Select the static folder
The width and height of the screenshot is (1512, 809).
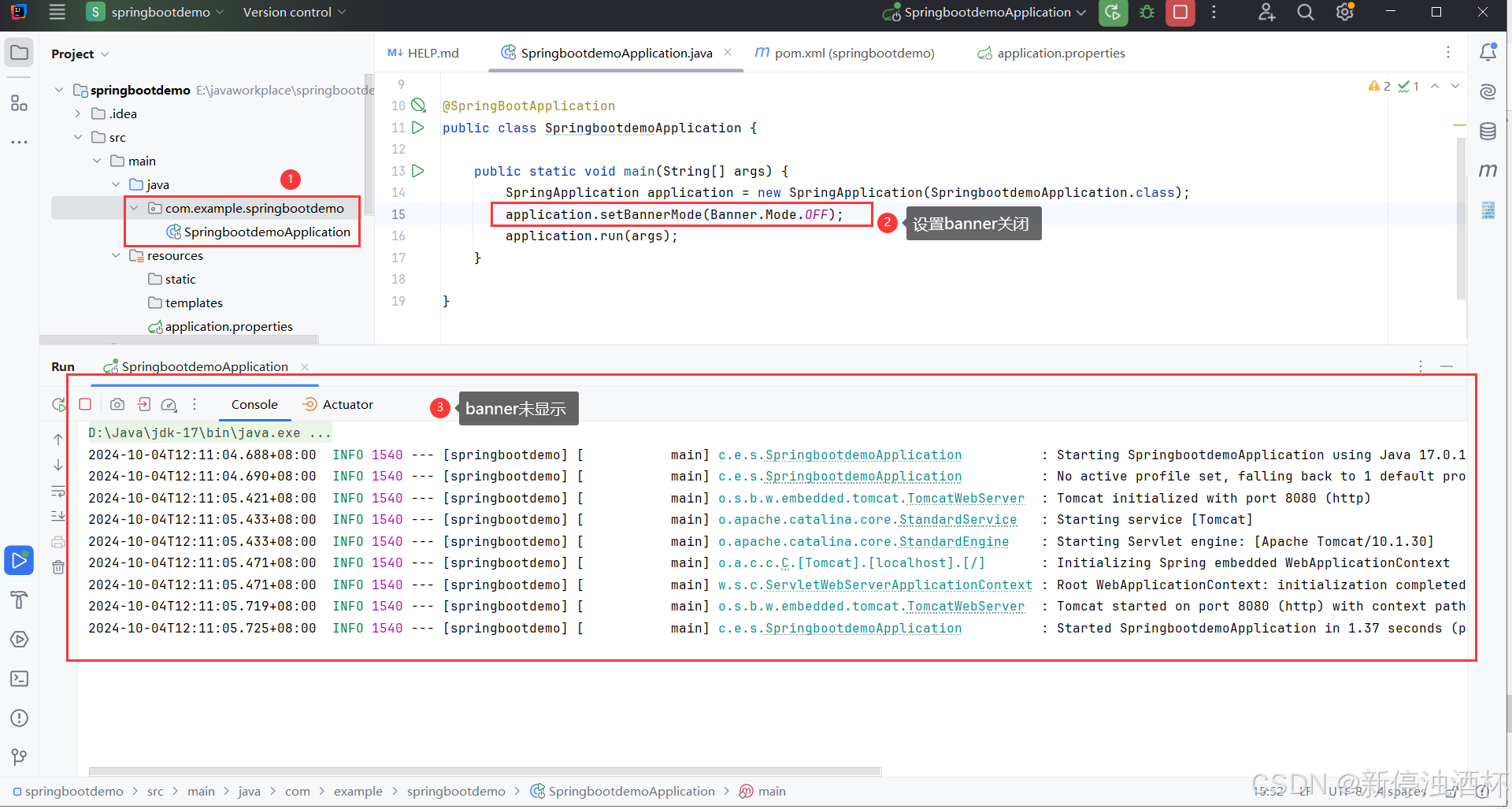click(x=172, y=279)
